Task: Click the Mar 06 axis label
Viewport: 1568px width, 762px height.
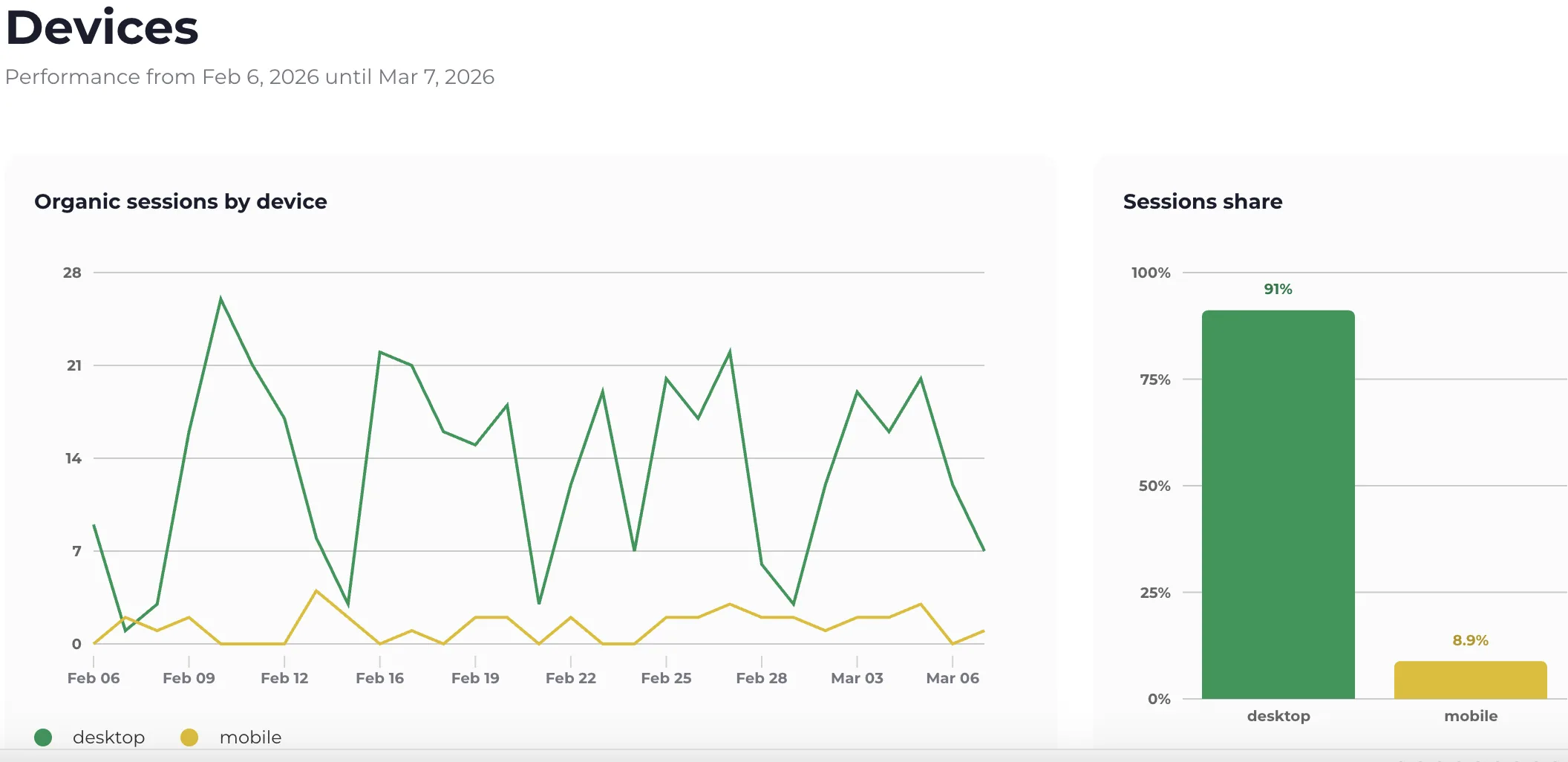Action: (x=953, y=677)
